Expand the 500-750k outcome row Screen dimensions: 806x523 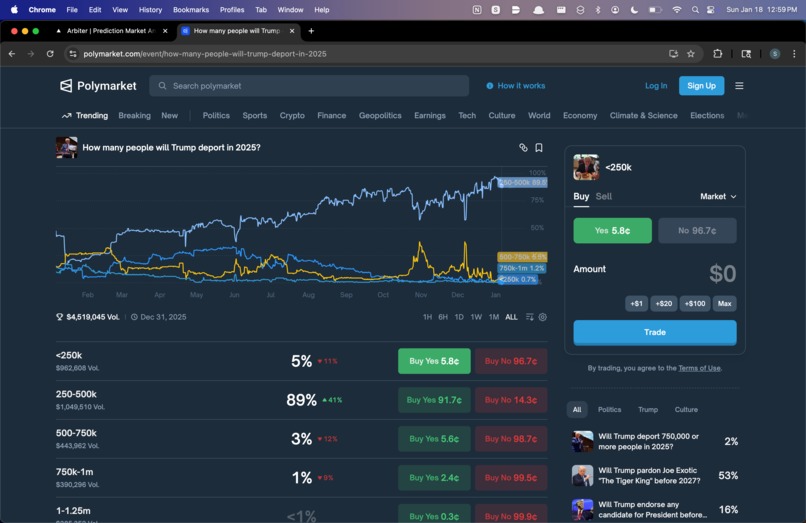click(x=301, y=439)
